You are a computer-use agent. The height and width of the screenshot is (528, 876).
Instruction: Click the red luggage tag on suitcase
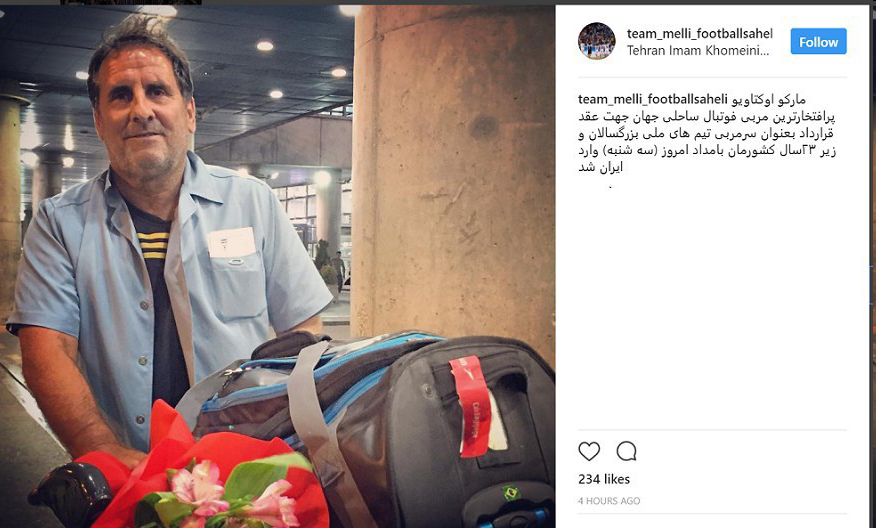[472, 406]
